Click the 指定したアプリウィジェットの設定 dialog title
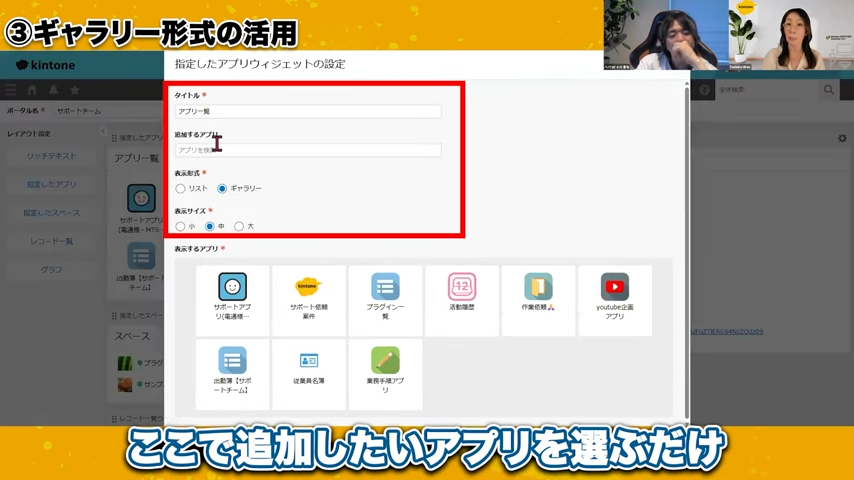The height and width of the screenshot is (480, 854). point(260,64)
